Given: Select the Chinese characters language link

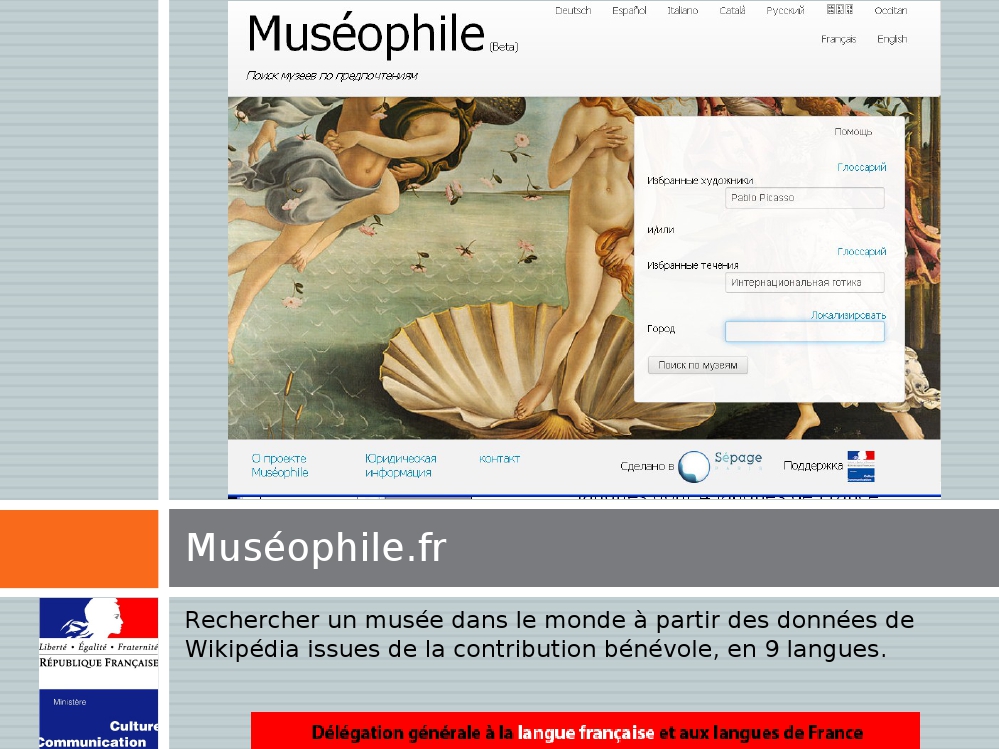Looking at the screenshot, I should pyautogui.click(x=839, y=10).
